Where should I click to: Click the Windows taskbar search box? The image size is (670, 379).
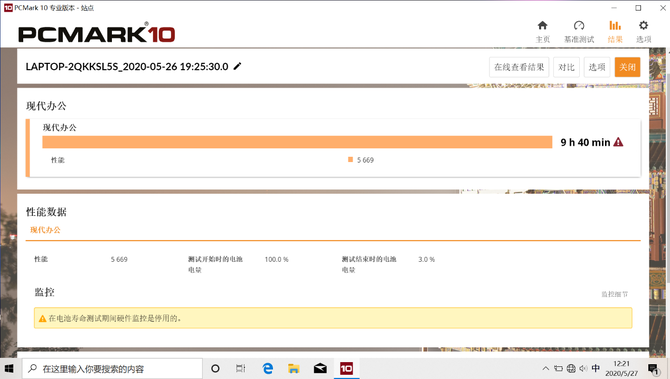pyautogui.click(x=112, y=368)
